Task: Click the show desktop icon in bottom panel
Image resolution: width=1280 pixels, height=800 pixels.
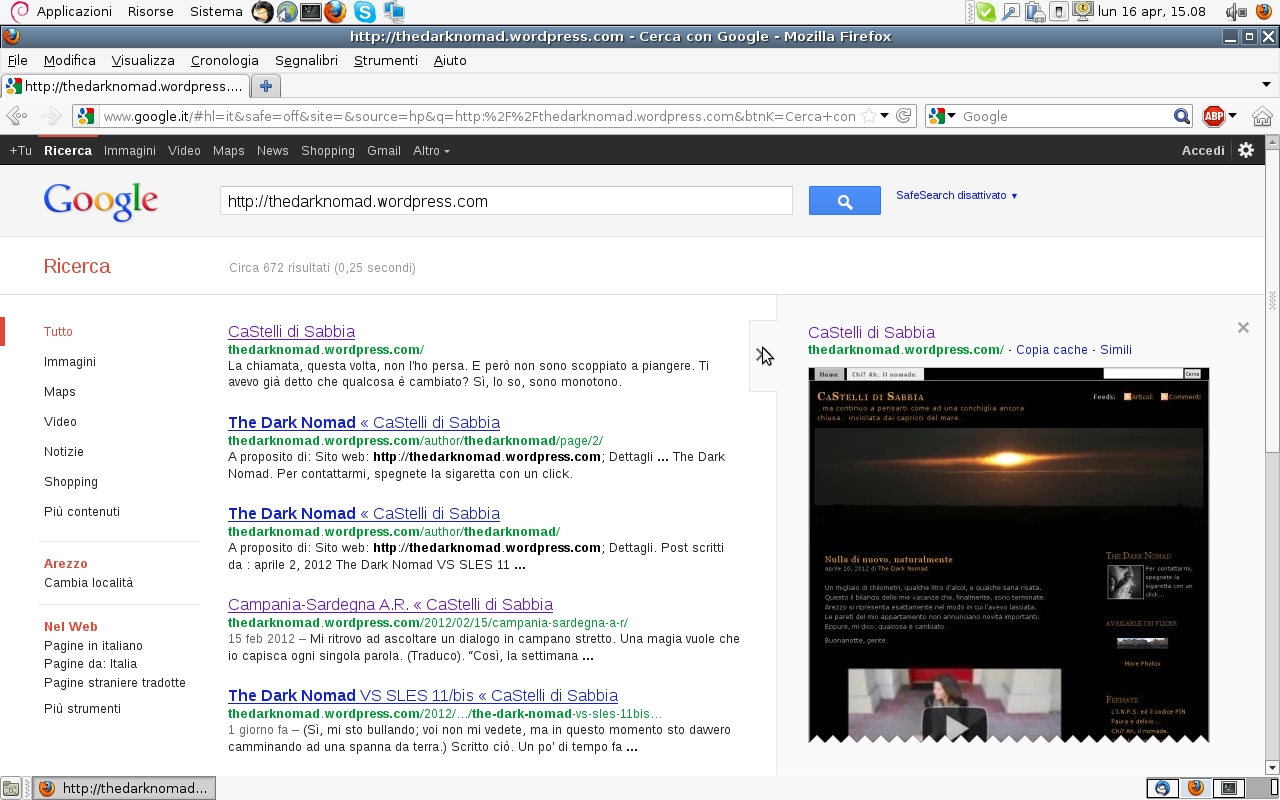Action: pos(11,788)
